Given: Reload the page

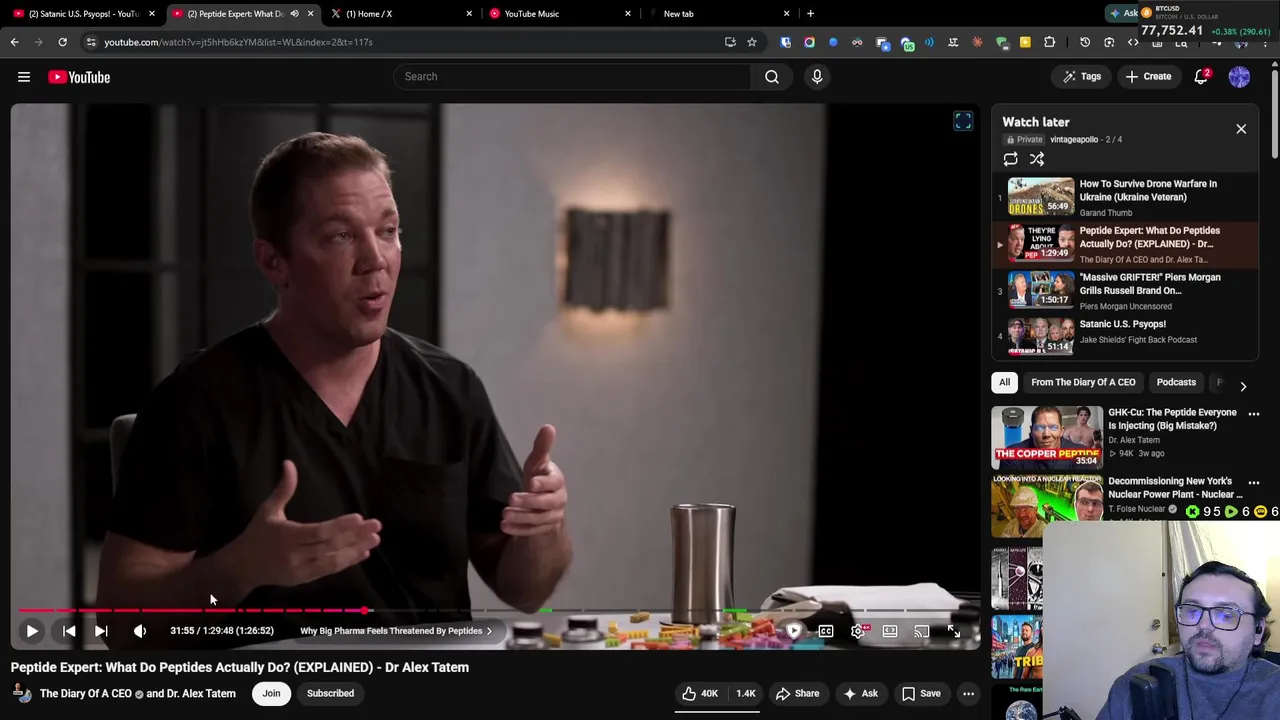Looking at the screenshot, I should (x=62, y=42).
